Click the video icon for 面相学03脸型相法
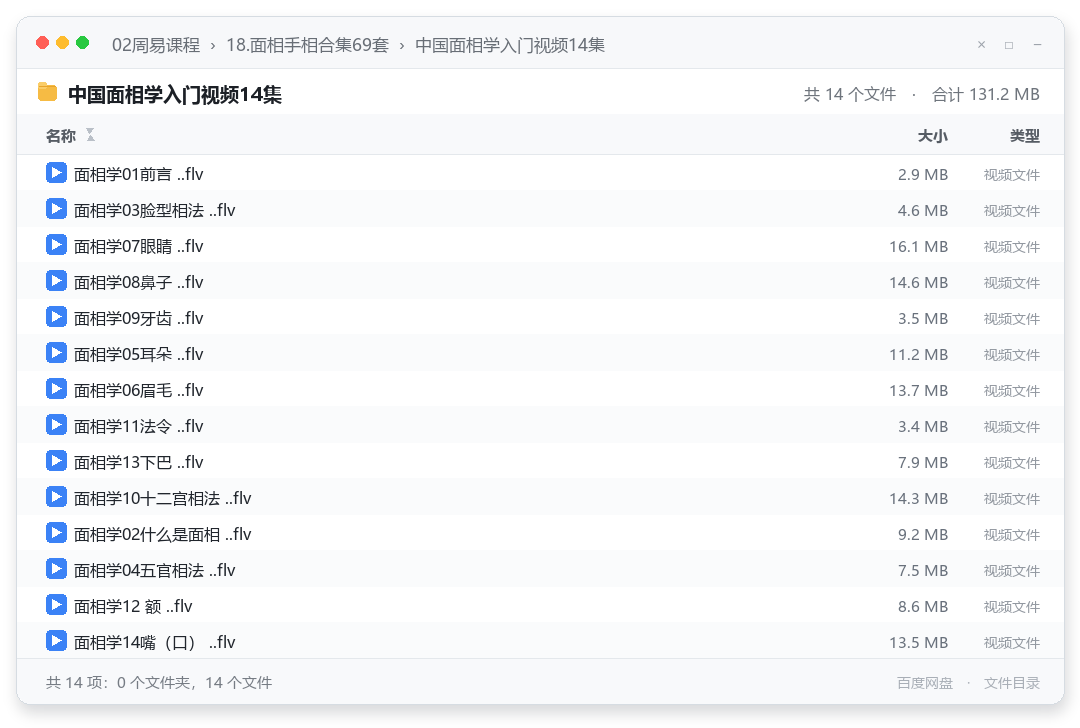The height and width of the screenshot is (728, 1080). pyautogui.click(x=56, y=209)
